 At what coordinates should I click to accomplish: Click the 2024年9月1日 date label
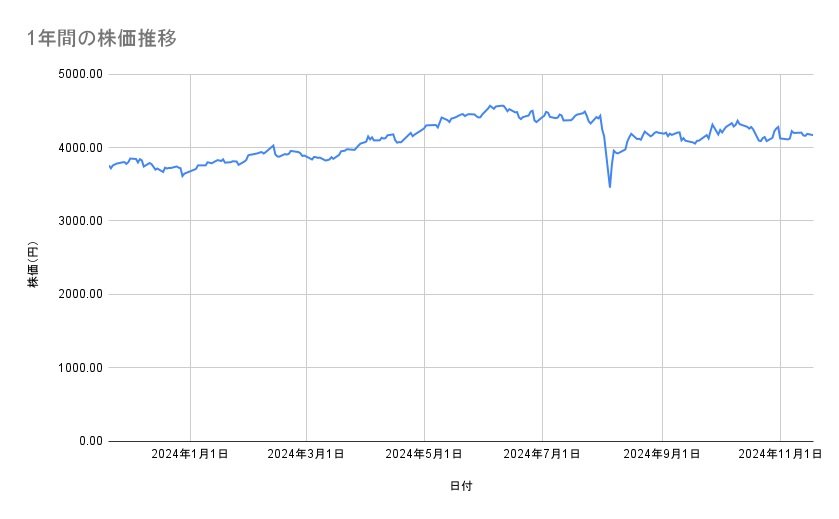[x=662, y=454]
